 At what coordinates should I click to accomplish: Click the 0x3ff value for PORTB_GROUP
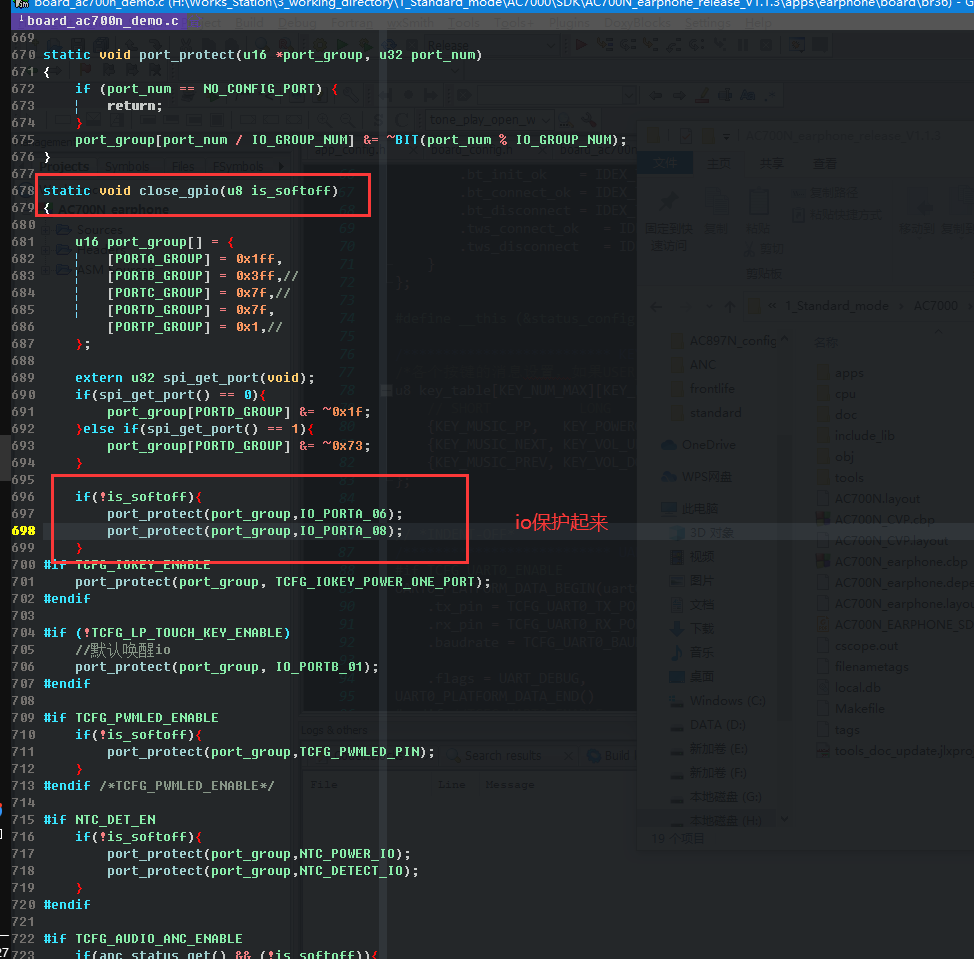255,275
